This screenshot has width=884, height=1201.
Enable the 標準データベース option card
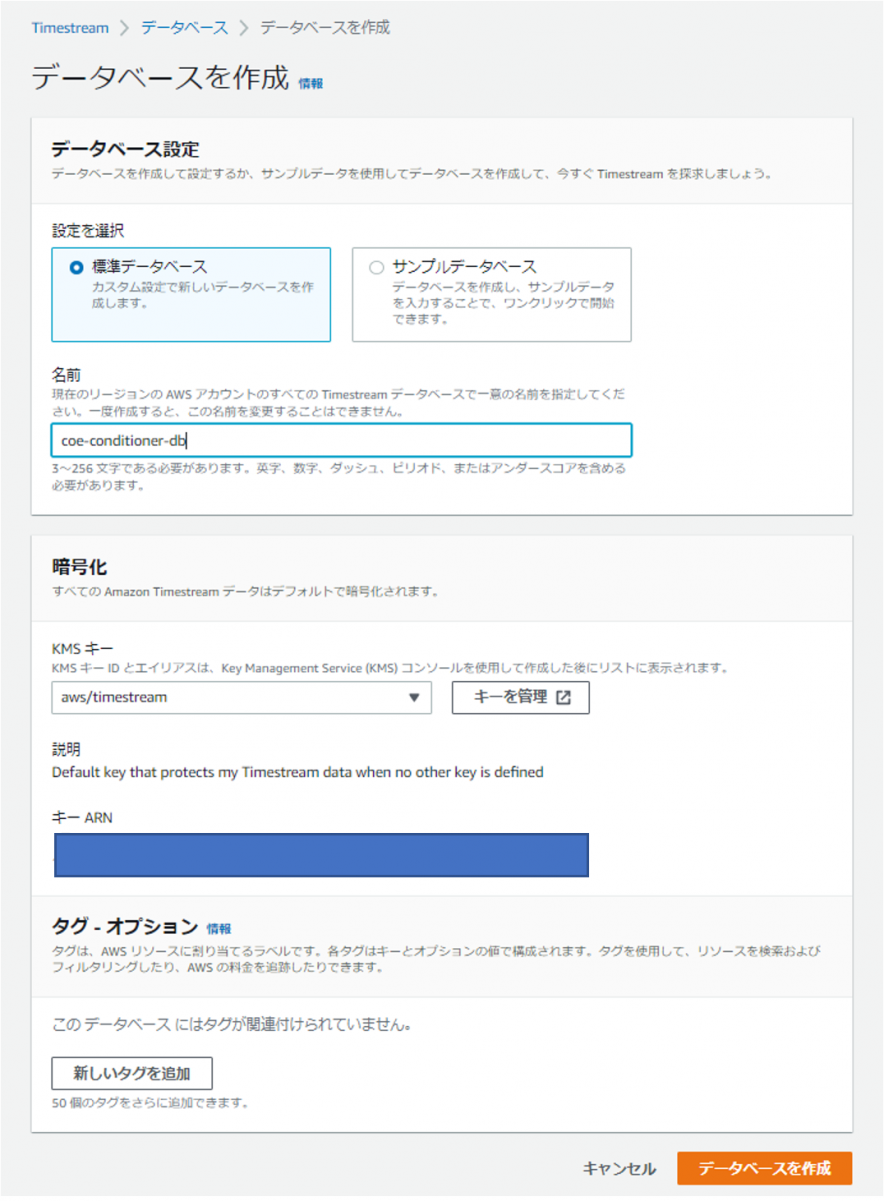(190, 293)
